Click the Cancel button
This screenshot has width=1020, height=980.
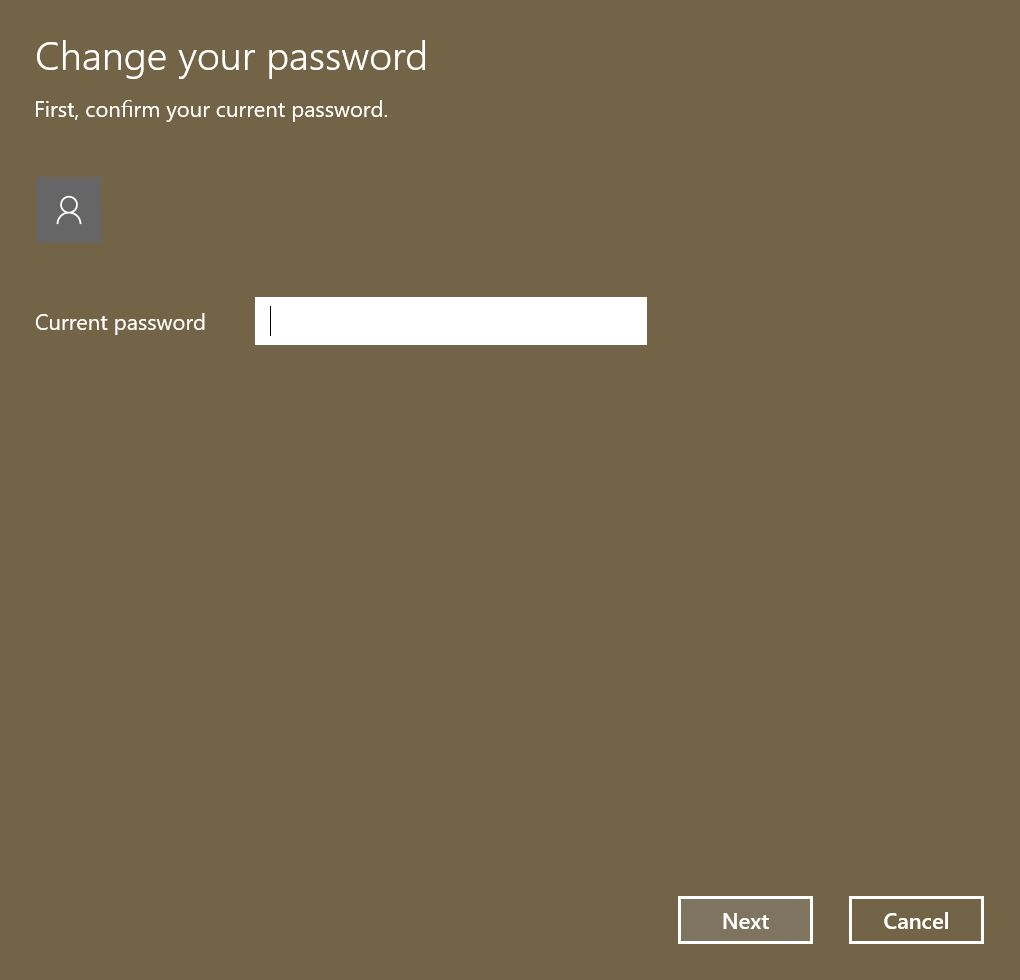916,920
